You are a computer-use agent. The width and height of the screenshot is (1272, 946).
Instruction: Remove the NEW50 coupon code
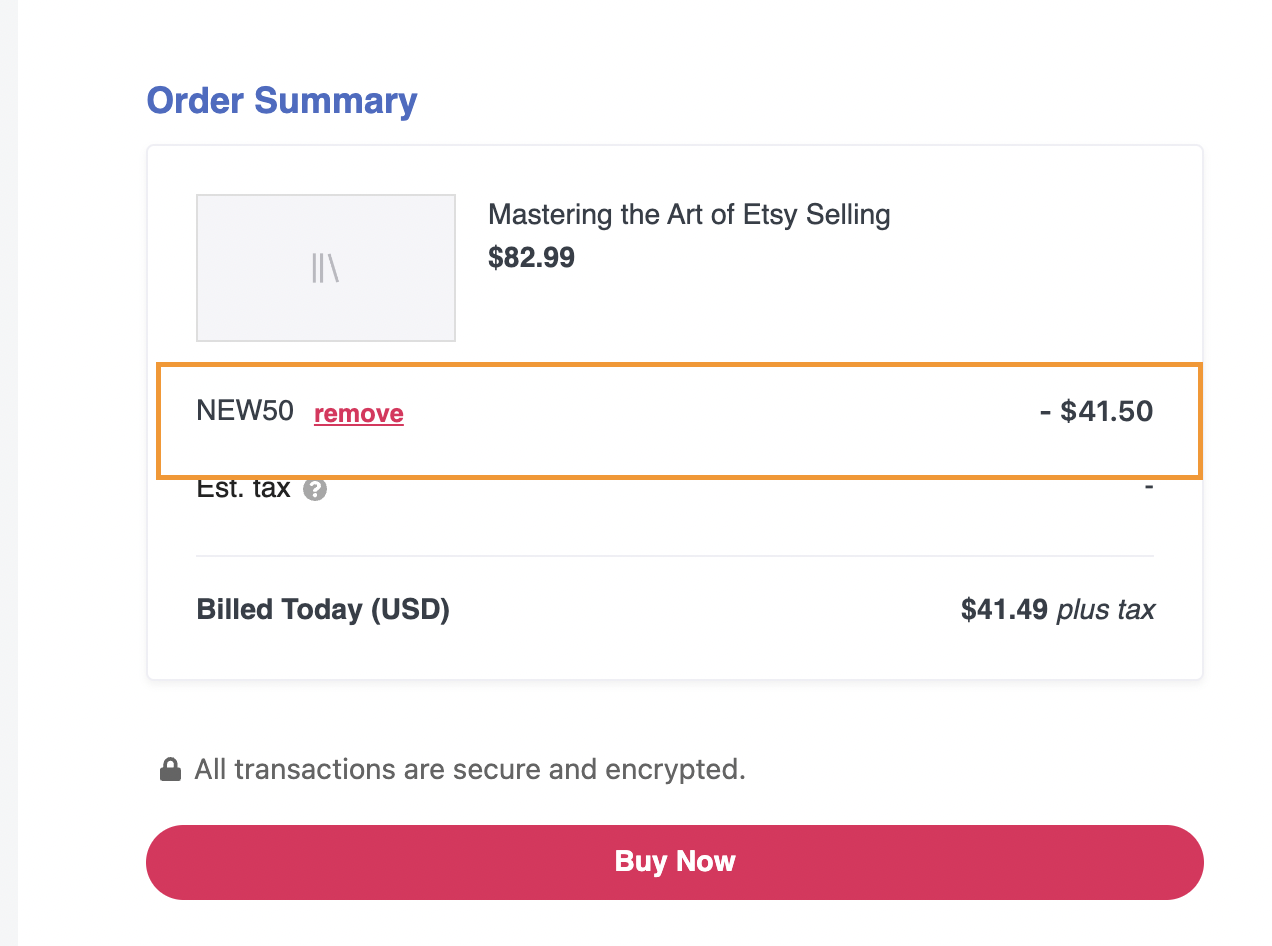click(359, 413)
